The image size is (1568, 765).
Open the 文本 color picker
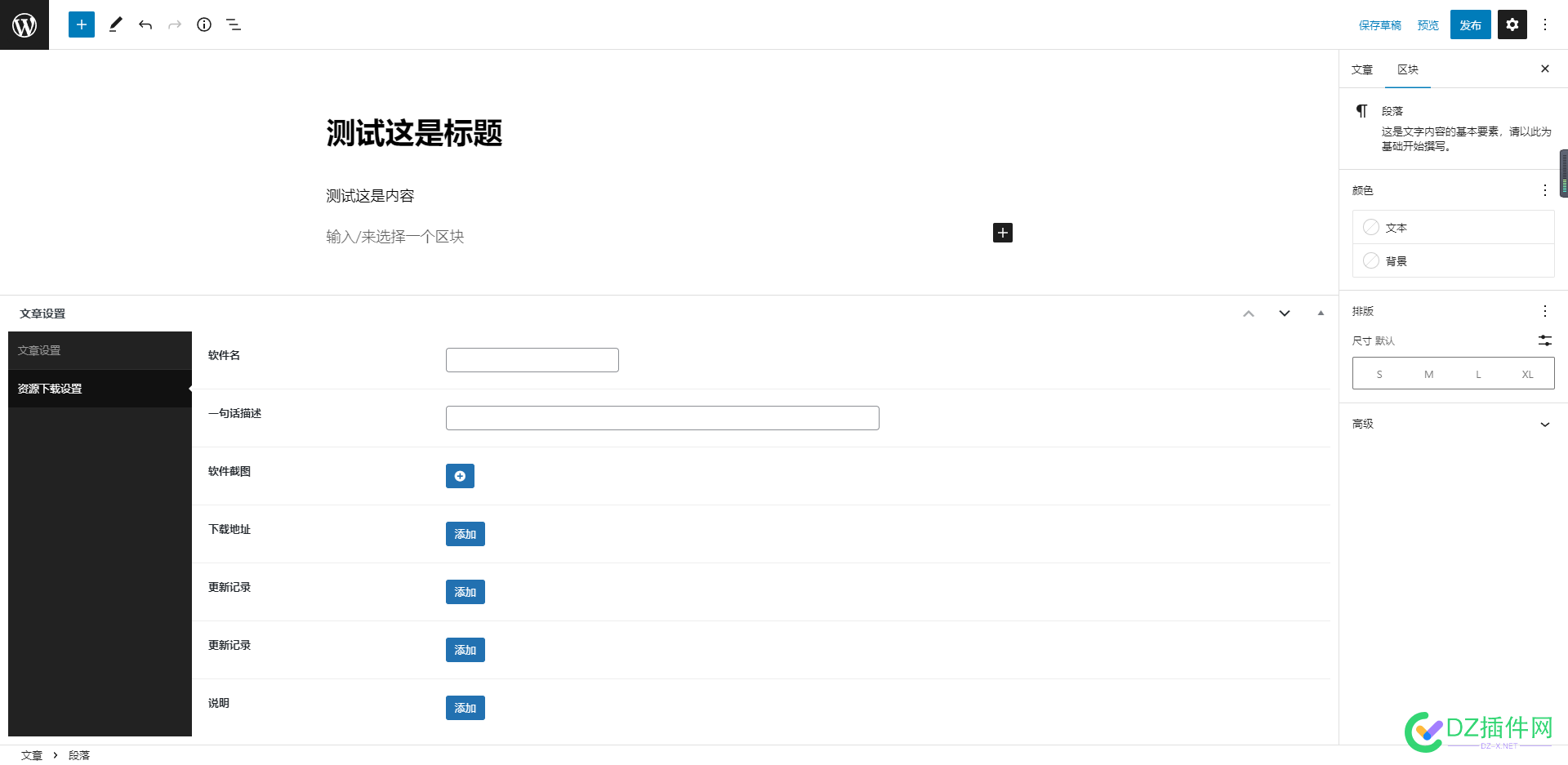tap(1454, 227)
